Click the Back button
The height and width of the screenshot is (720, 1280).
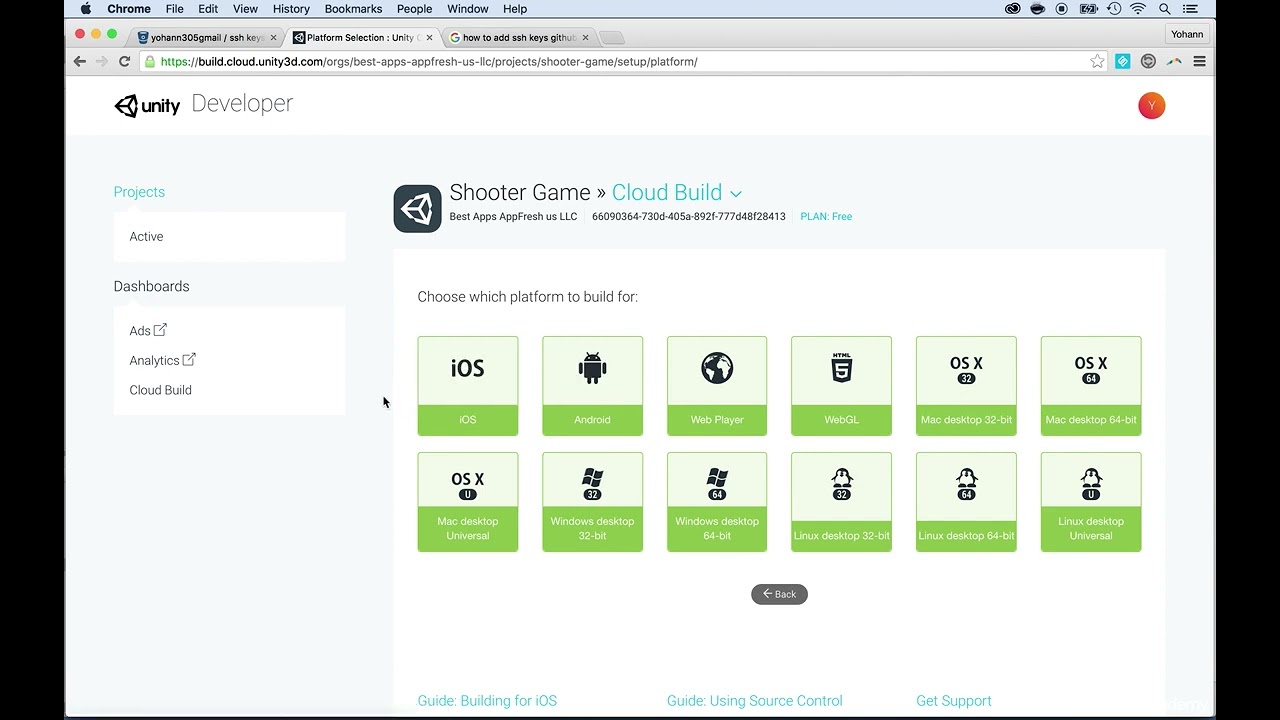(779, 594)
